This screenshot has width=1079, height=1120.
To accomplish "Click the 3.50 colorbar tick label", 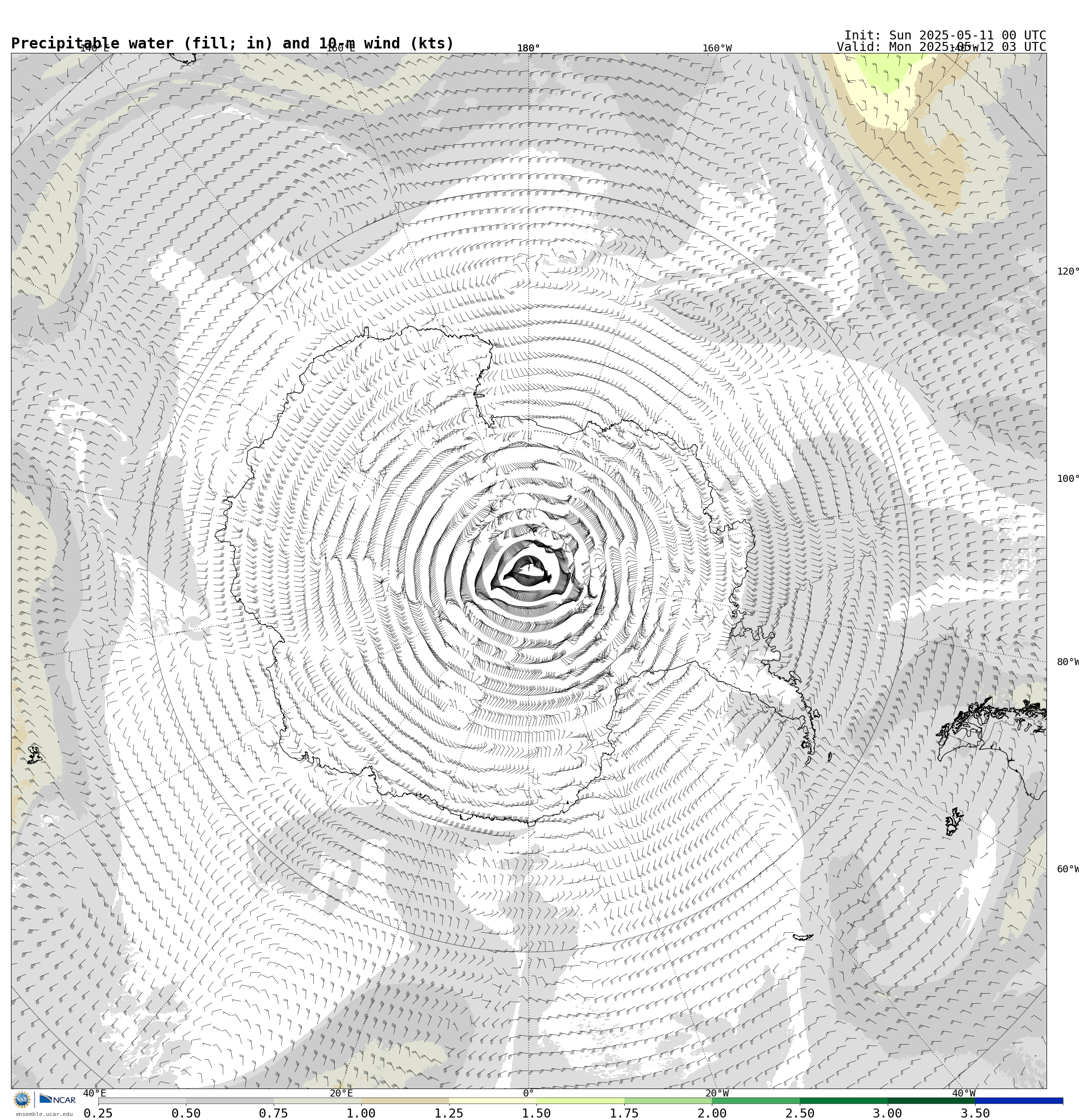I will (x=976, y=1113).
